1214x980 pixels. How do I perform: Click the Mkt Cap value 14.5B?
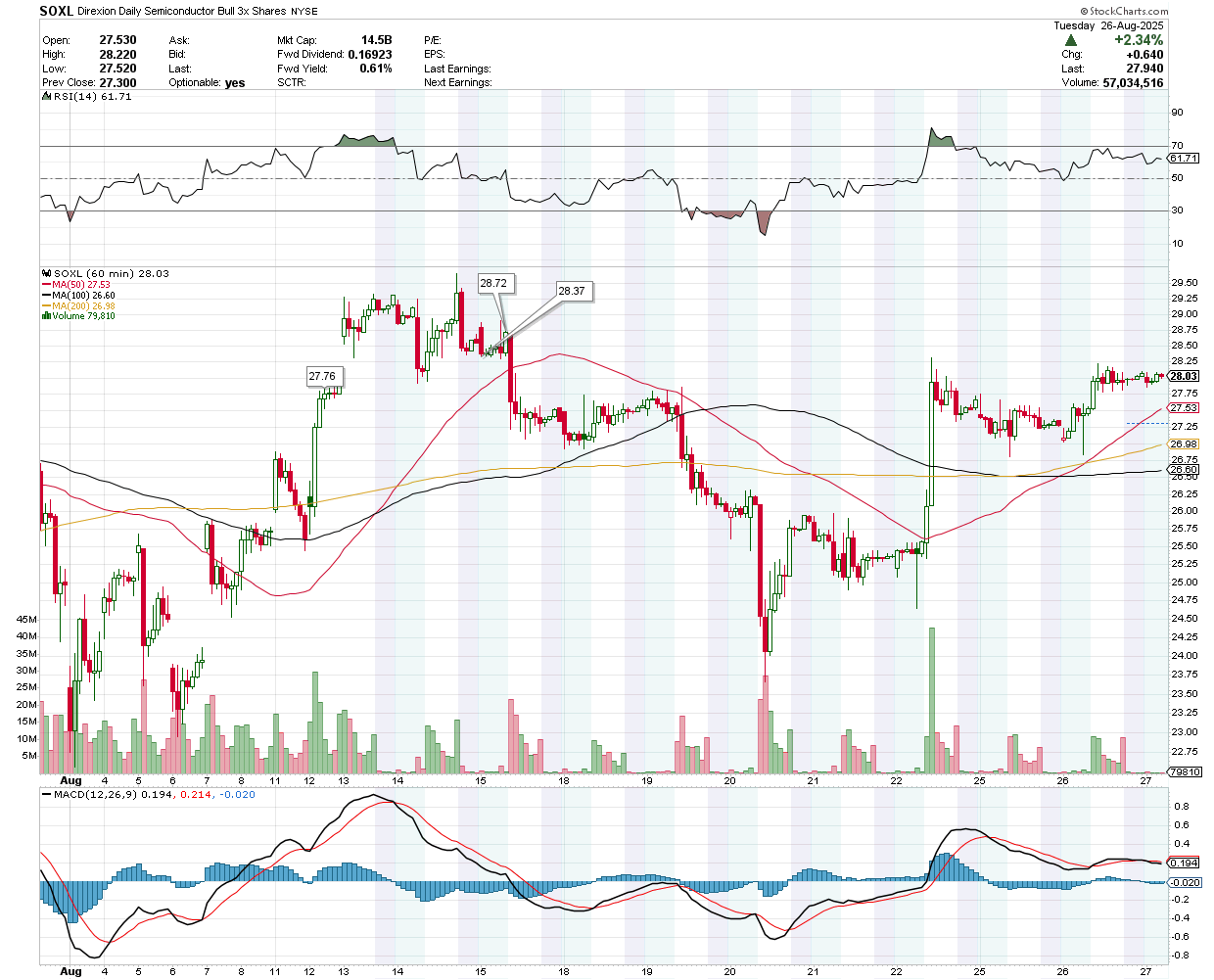pos(377,40)
